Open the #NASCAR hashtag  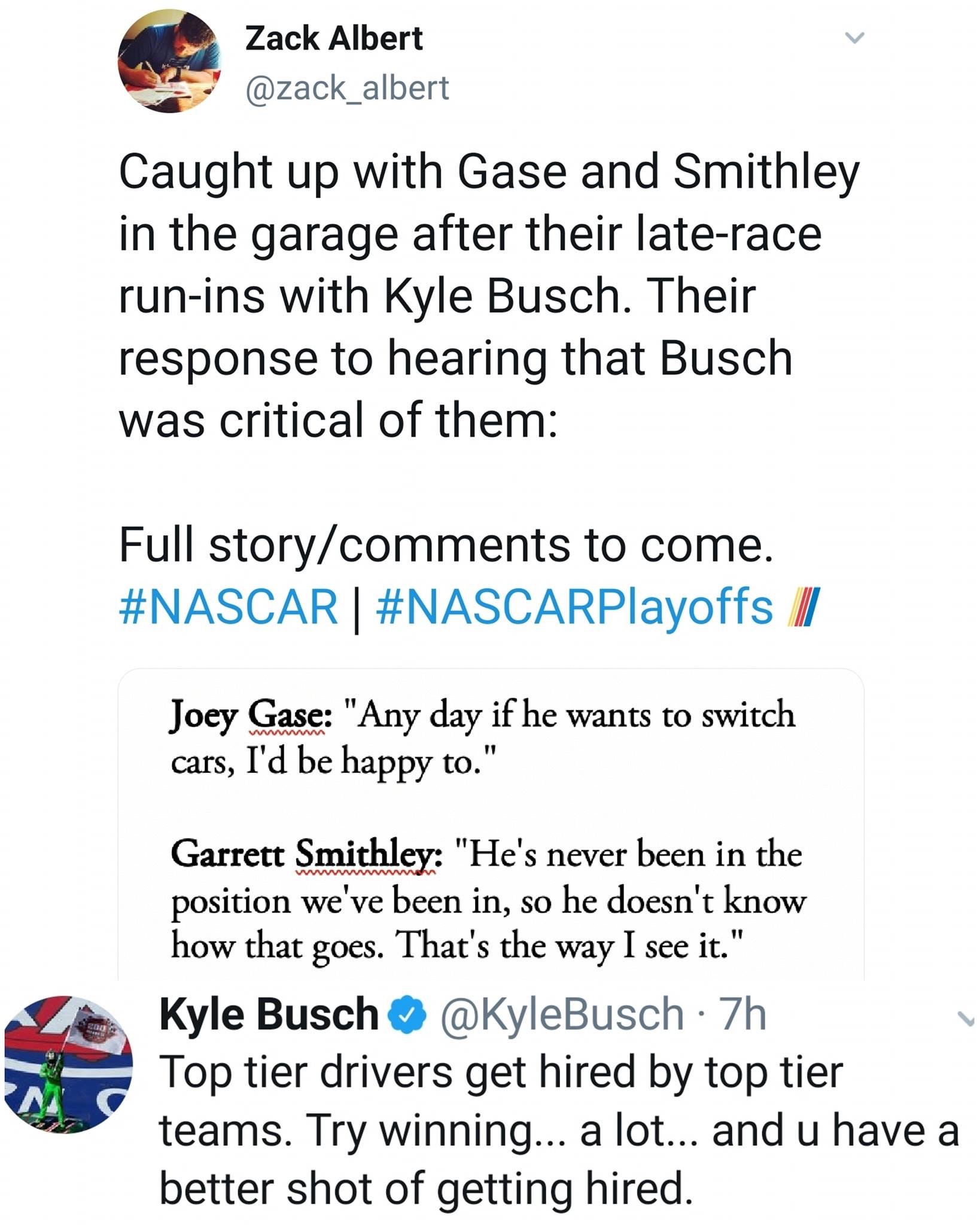point(229,607)
